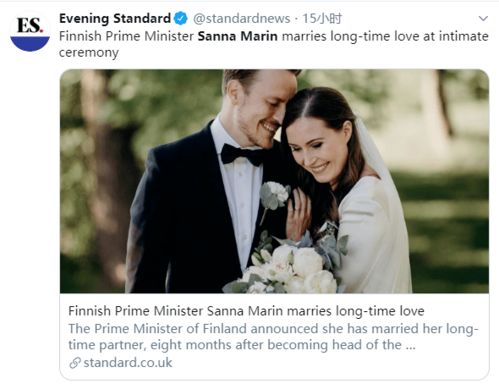Open the tweet's 15小时 timestamp
The height and width of the screenshot is (389, 499).
pos(322,18)
